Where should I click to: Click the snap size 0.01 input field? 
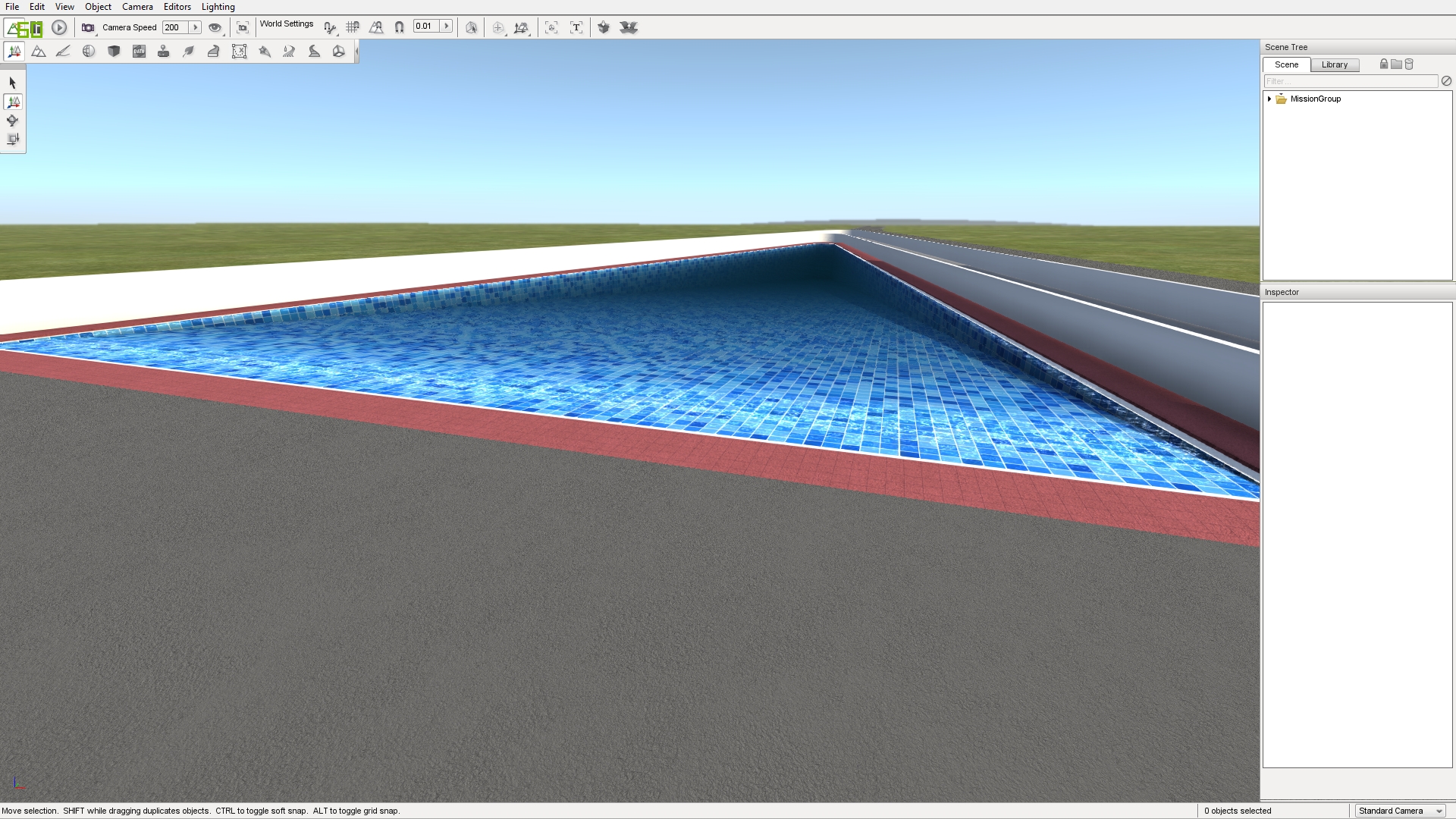(x=426, y=27)
